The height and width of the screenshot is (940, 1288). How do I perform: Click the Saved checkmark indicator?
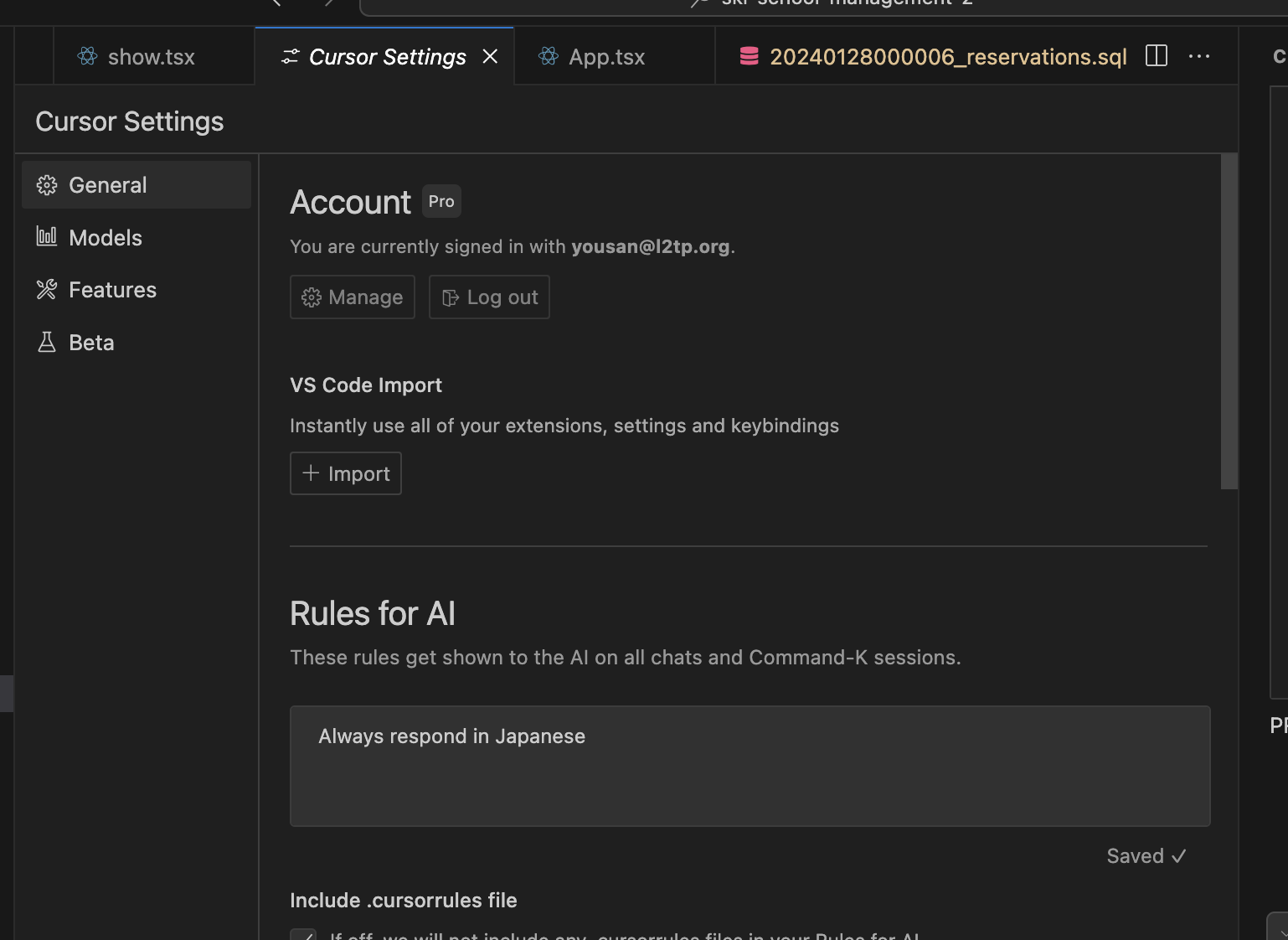(x=1146, y=855)
